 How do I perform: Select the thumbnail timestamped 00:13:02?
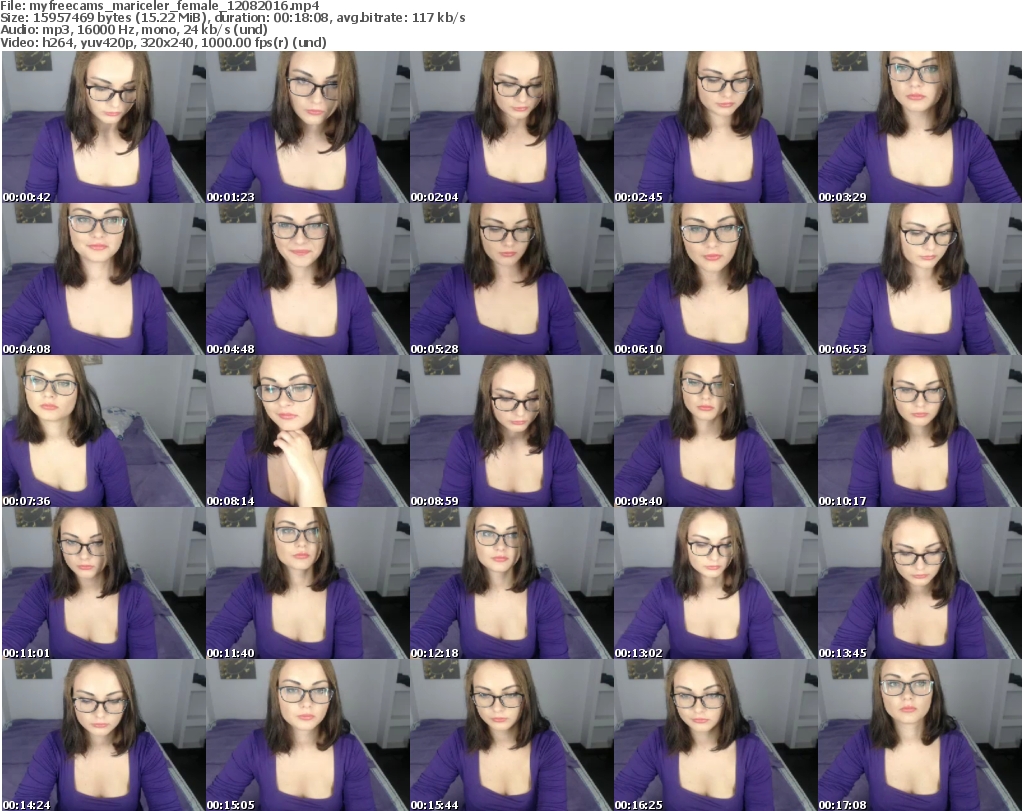click(x=715, y=584)
